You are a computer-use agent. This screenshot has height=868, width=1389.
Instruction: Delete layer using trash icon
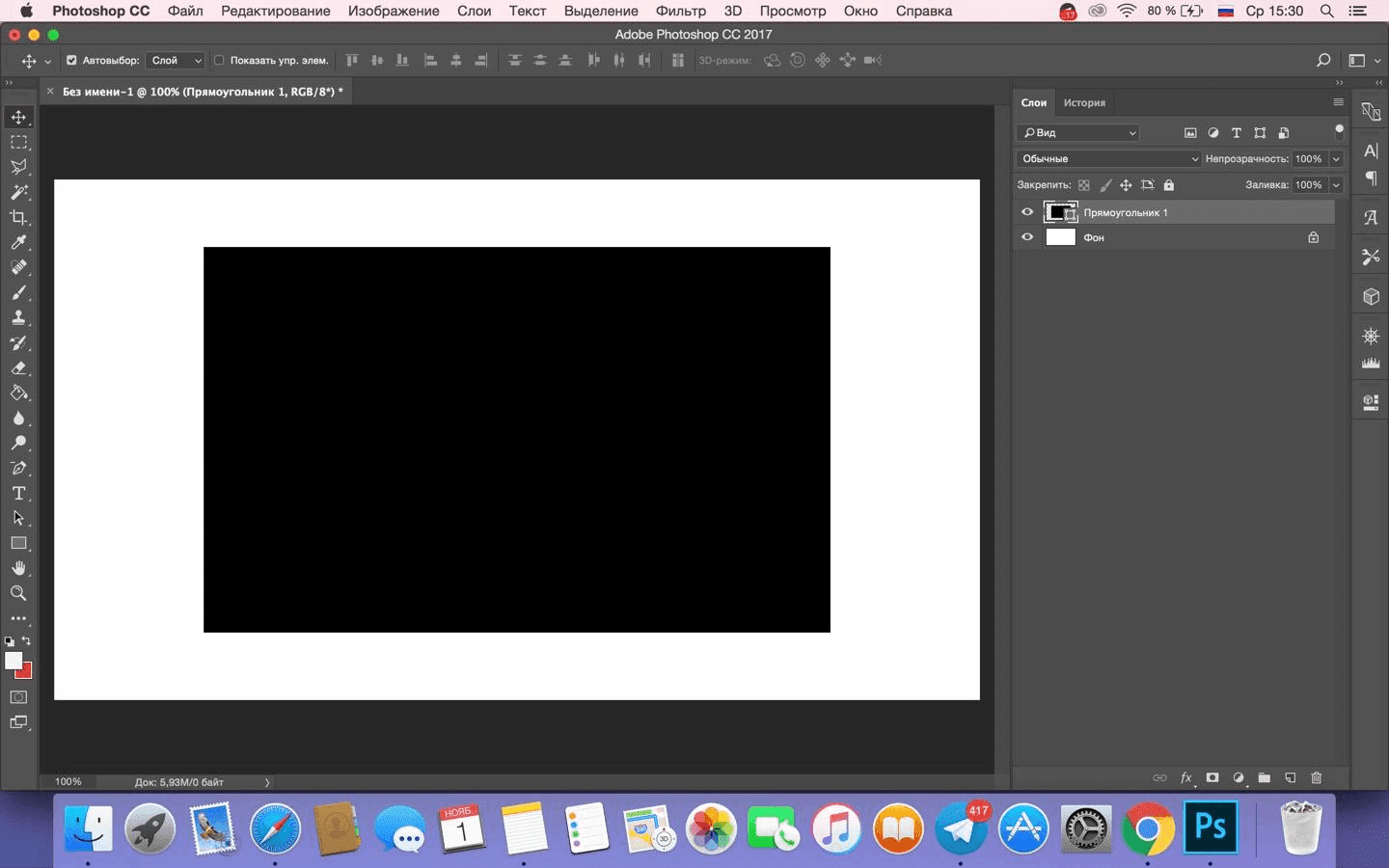coord(1316,778)
